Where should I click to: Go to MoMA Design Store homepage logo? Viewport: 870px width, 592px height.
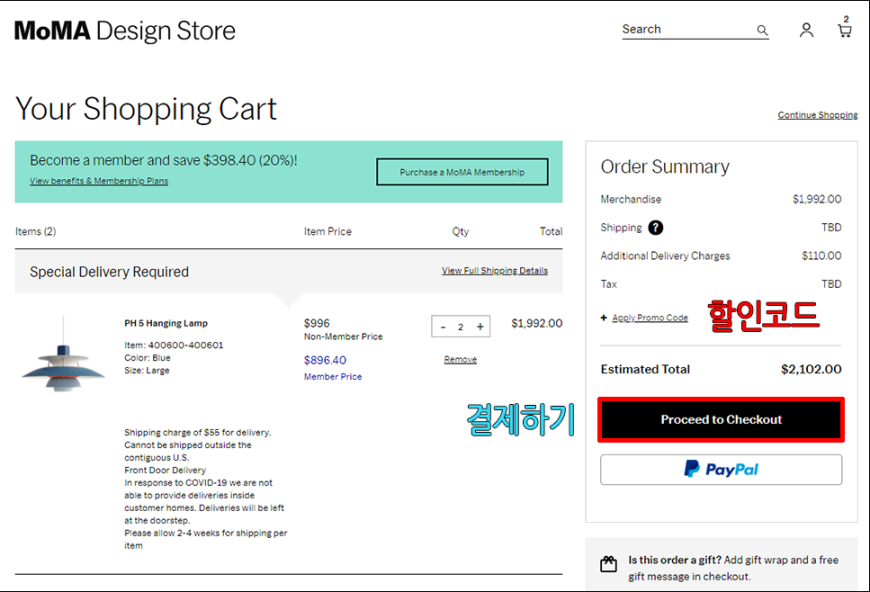[x=125, y=31]
